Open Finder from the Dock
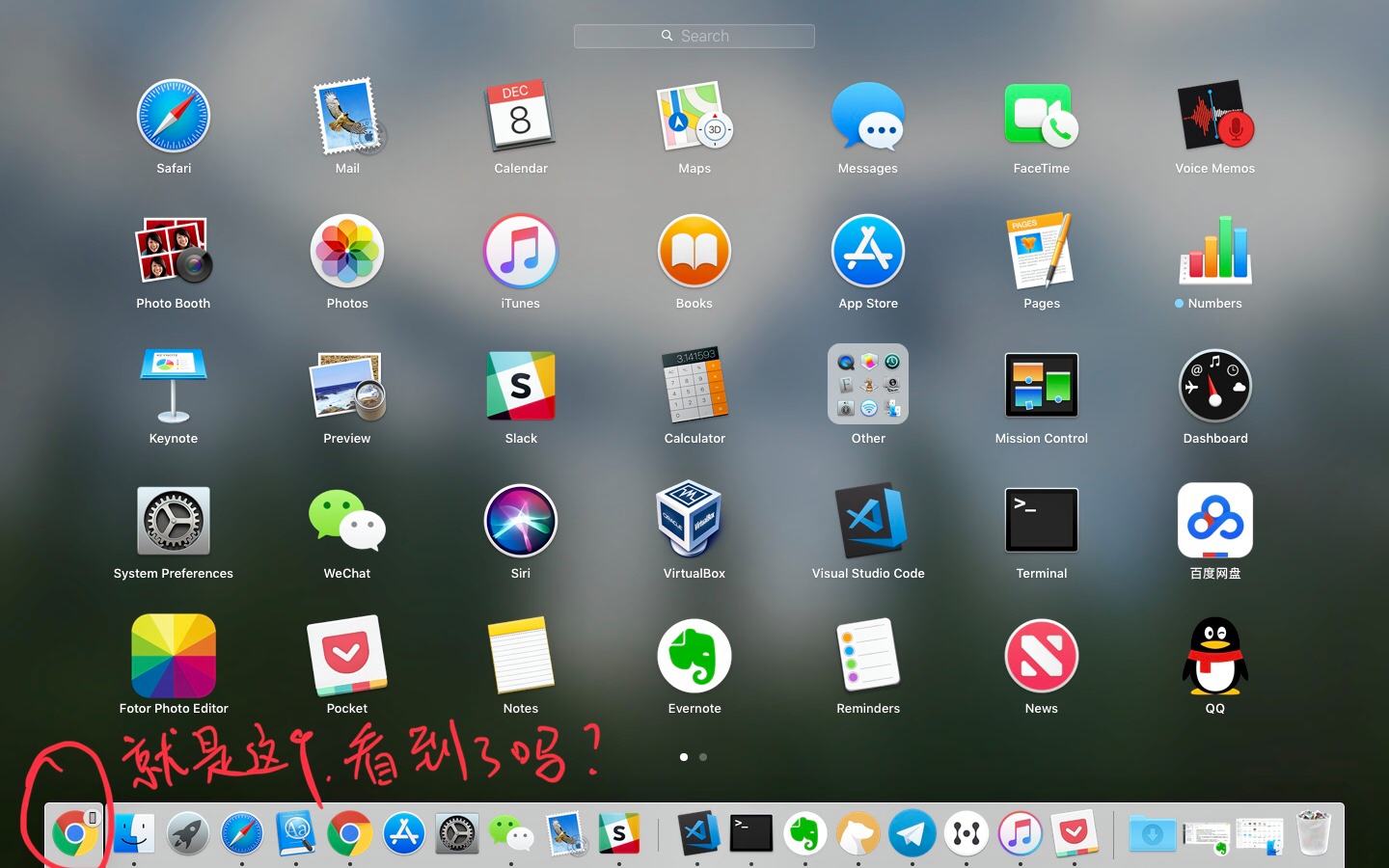Image resolution: width=1389 pixels, height=868 pixels. click(x=134, y=833)
